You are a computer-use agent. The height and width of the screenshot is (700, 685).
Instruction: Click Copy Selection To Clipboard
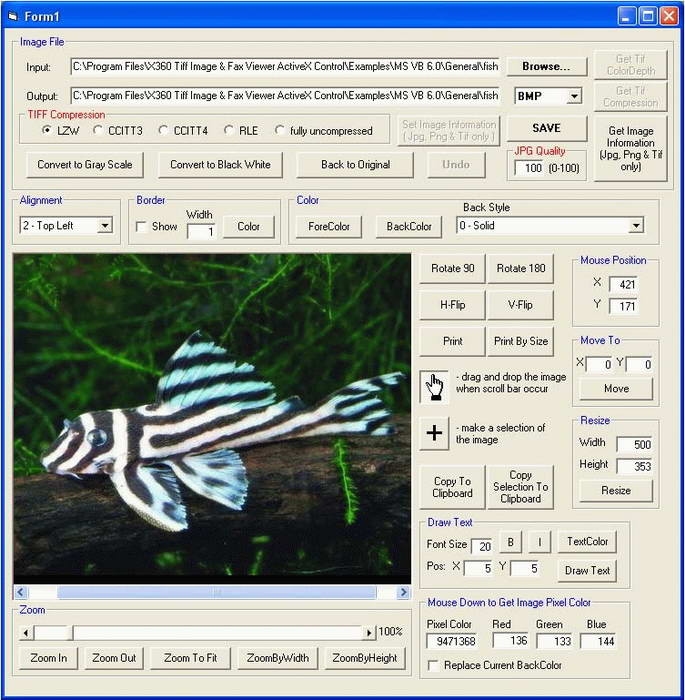(x=521, y=487)
